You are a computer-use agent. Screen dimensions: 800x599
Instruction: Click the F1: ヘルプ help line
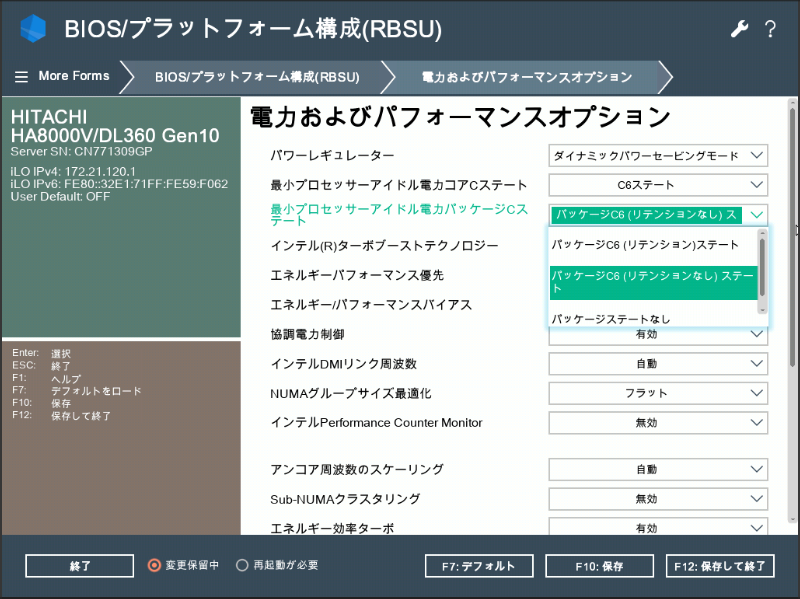click(46, 379)
